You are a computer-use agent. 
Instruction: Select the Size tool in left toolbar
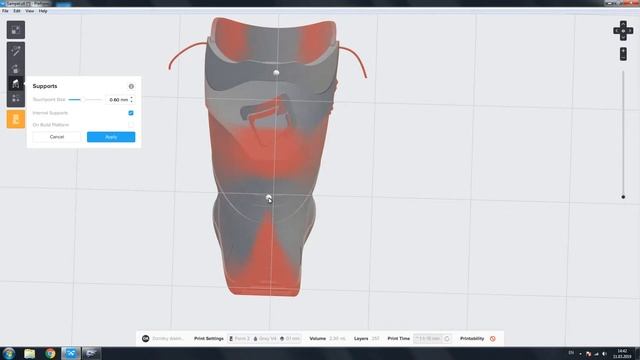tap(16, 30)
